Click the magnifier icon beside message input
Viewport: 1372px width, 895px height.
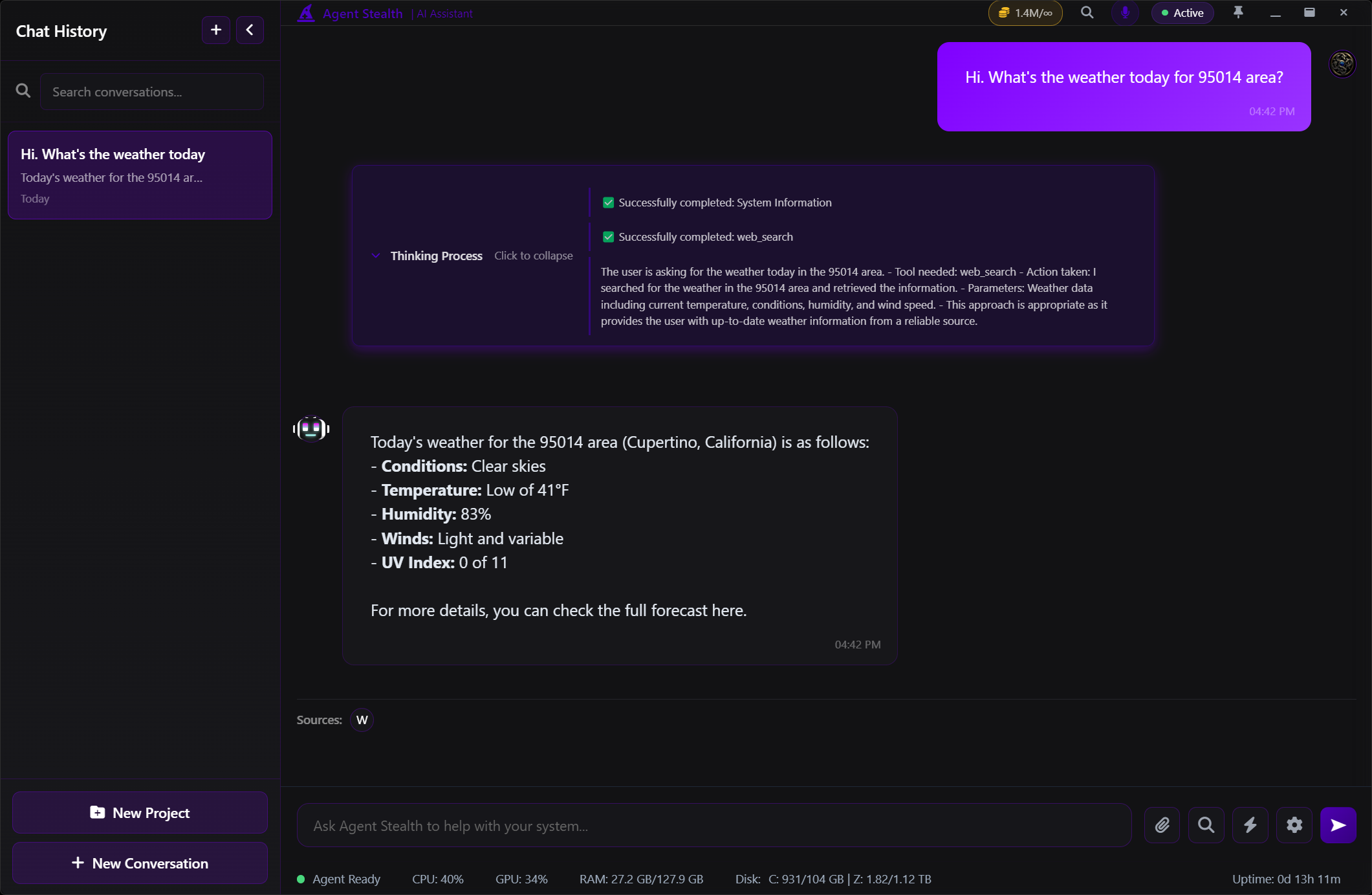point(1206,825)
